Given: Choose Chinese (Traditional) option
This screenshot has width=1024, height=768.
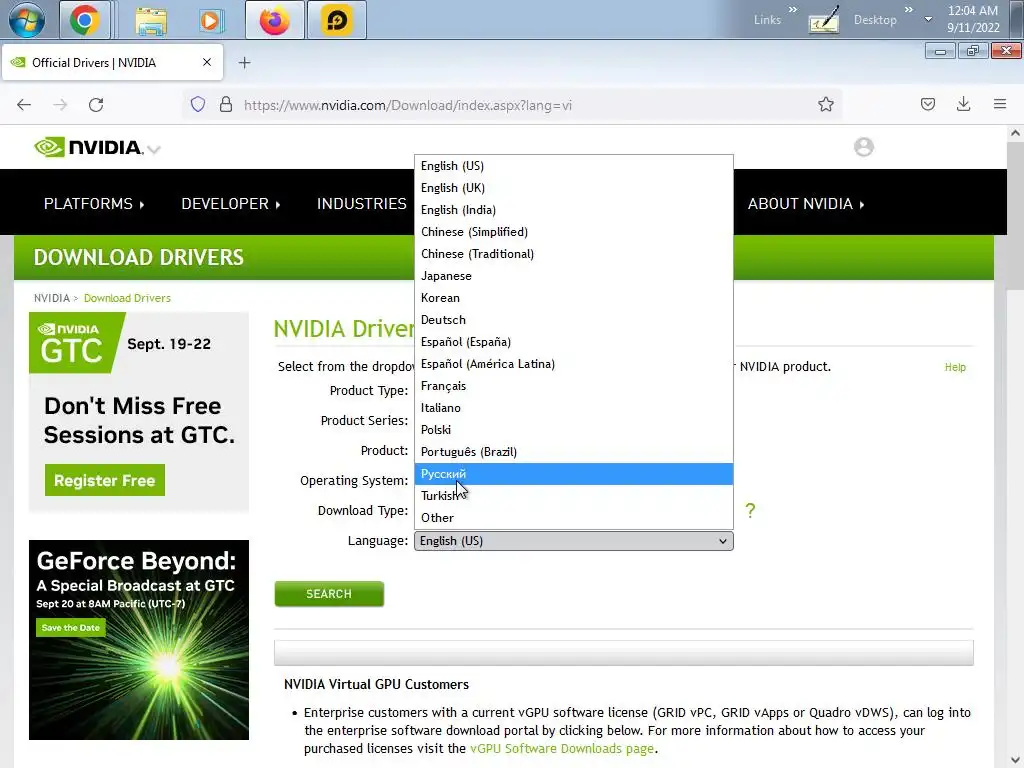Looking at the screenshot, I should click(573, 254).
